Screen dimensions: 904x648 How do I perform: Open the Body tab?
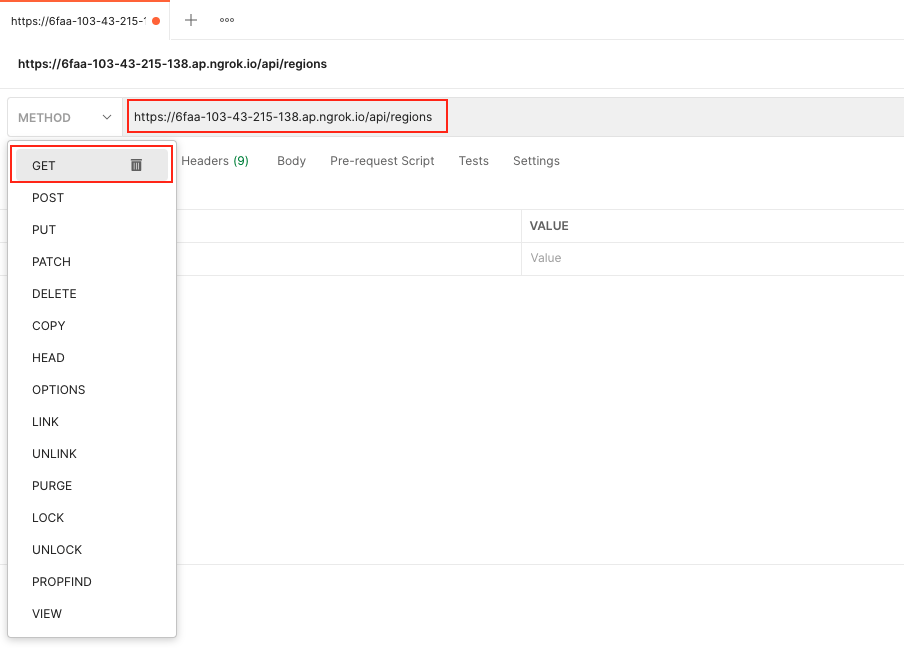coord(291,161)
